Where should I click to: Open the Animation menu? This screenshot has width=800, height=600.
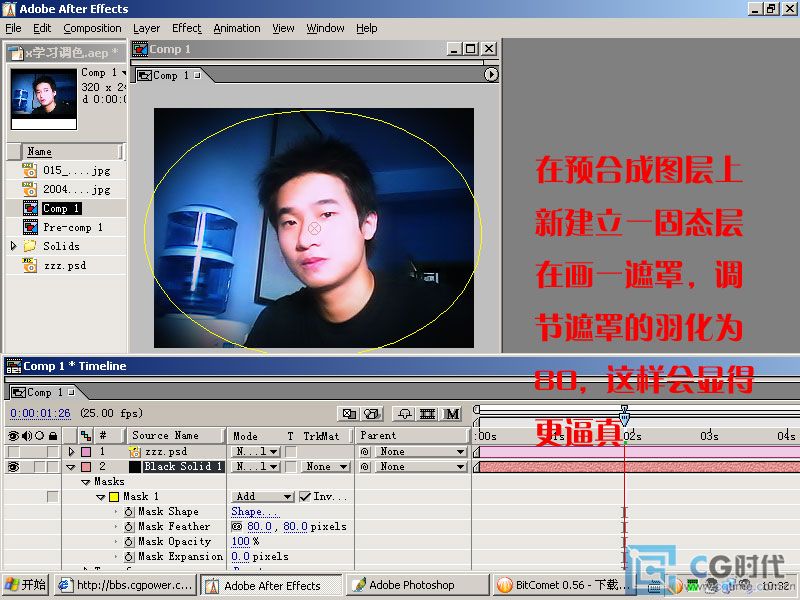(x=237, y=28)
